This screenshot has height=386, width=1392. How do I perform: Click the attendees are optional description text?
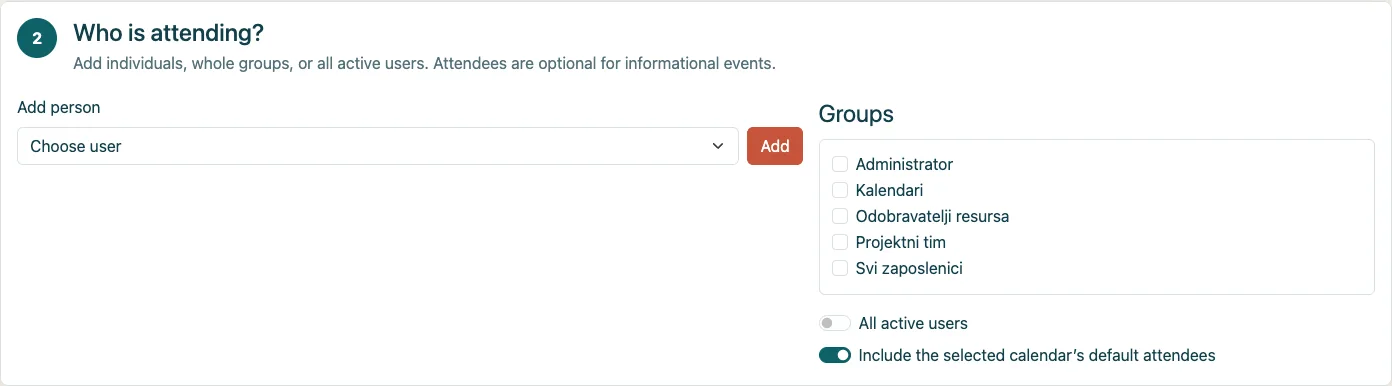[x=425, y=64]
